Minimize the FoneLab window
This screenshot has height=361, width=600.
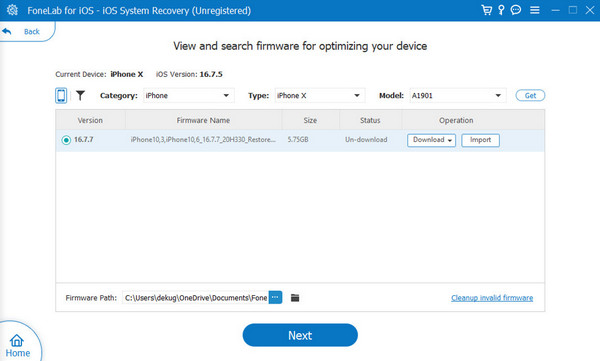556,10
